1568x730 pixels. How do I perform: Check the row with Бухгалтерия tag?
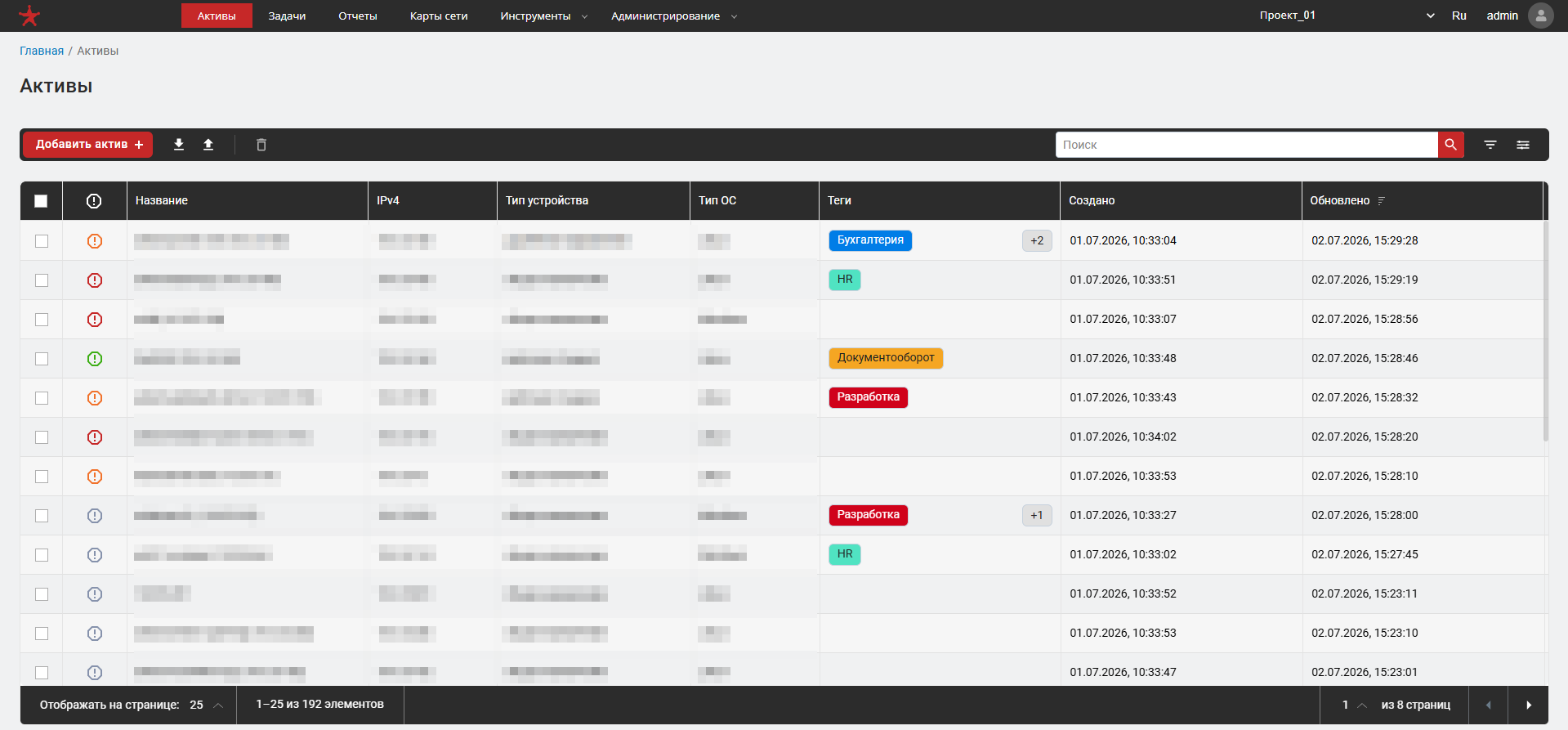click(x=42, y=241)
